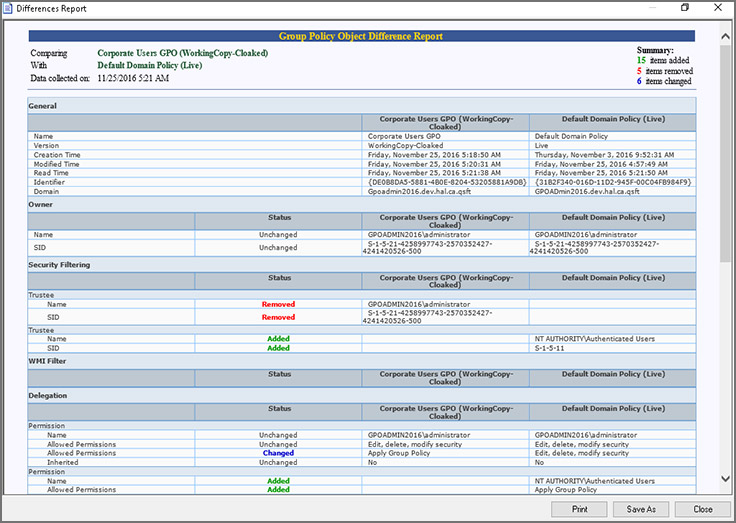Screen dimensions: 736x523
Task: Restore the window using title bar button
Action: point(685,8)
